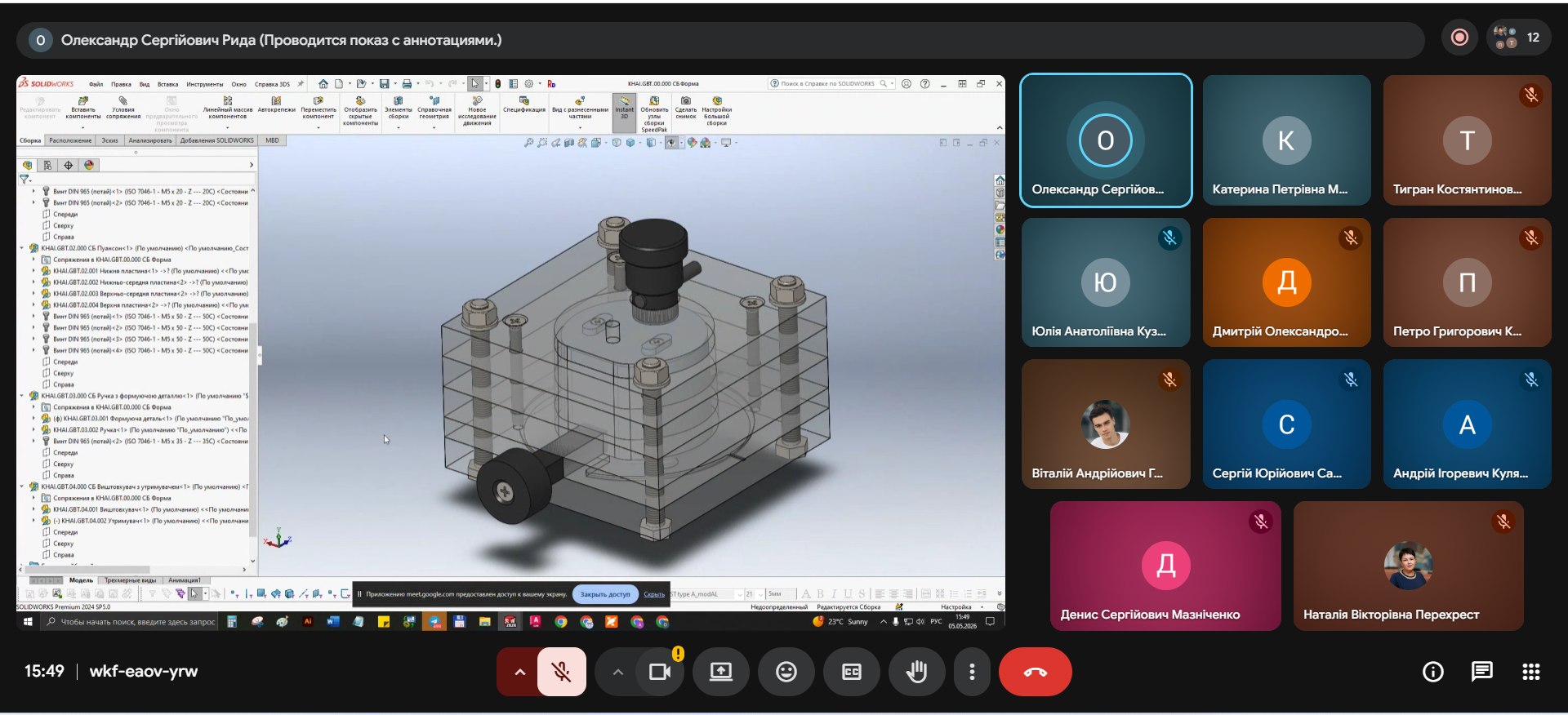Click Reference geometry (Справочная геометрия) tool
Screen dimensions: 1568x715
coord(434,108)
